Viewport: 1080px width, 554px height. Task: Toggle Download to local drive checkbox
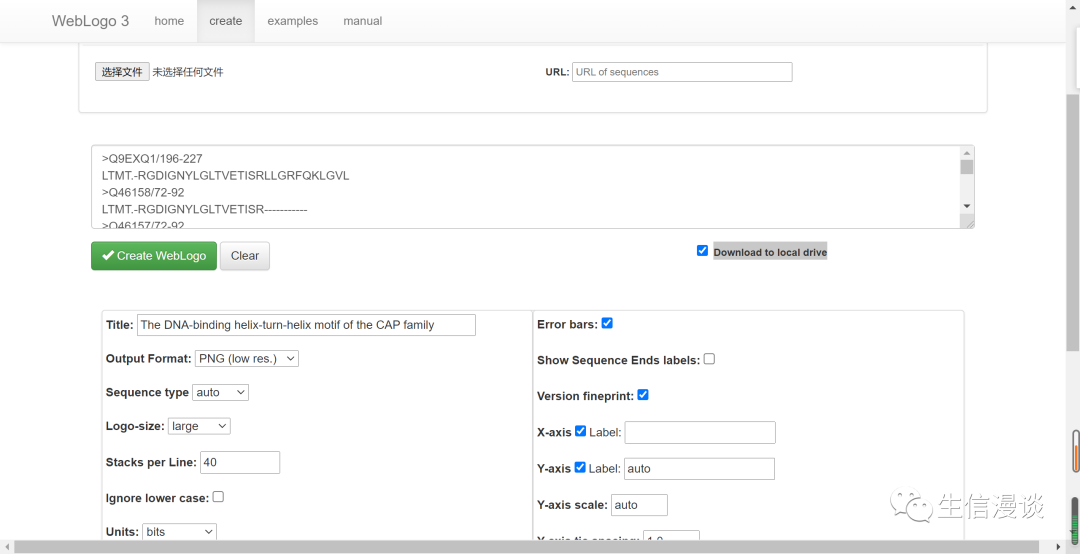(x=702, y=251)
